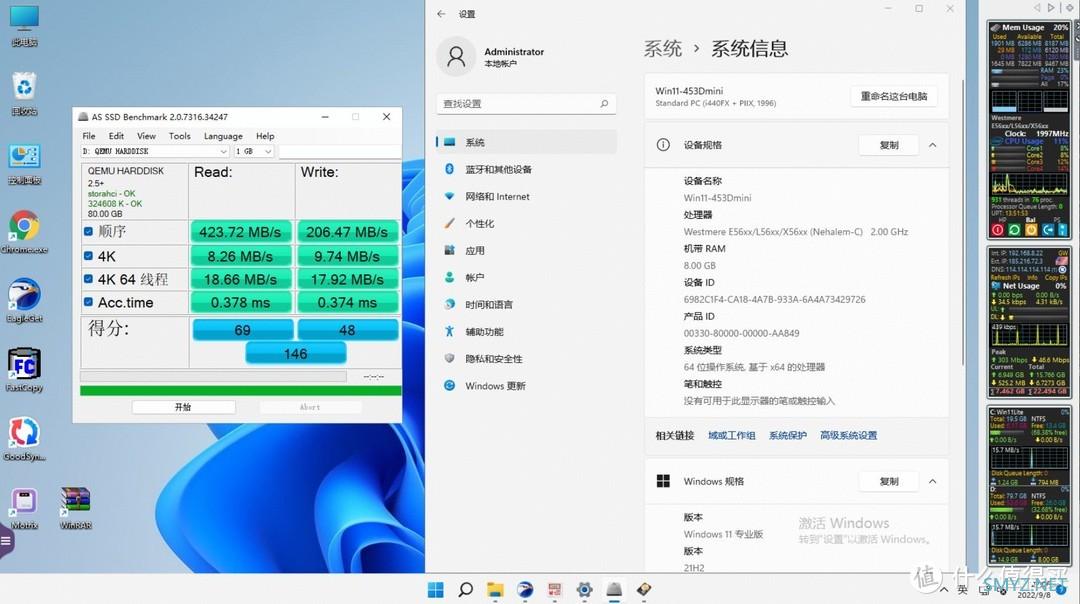
Task: Open the File menu in AS SSD
Action: [89, 136]
